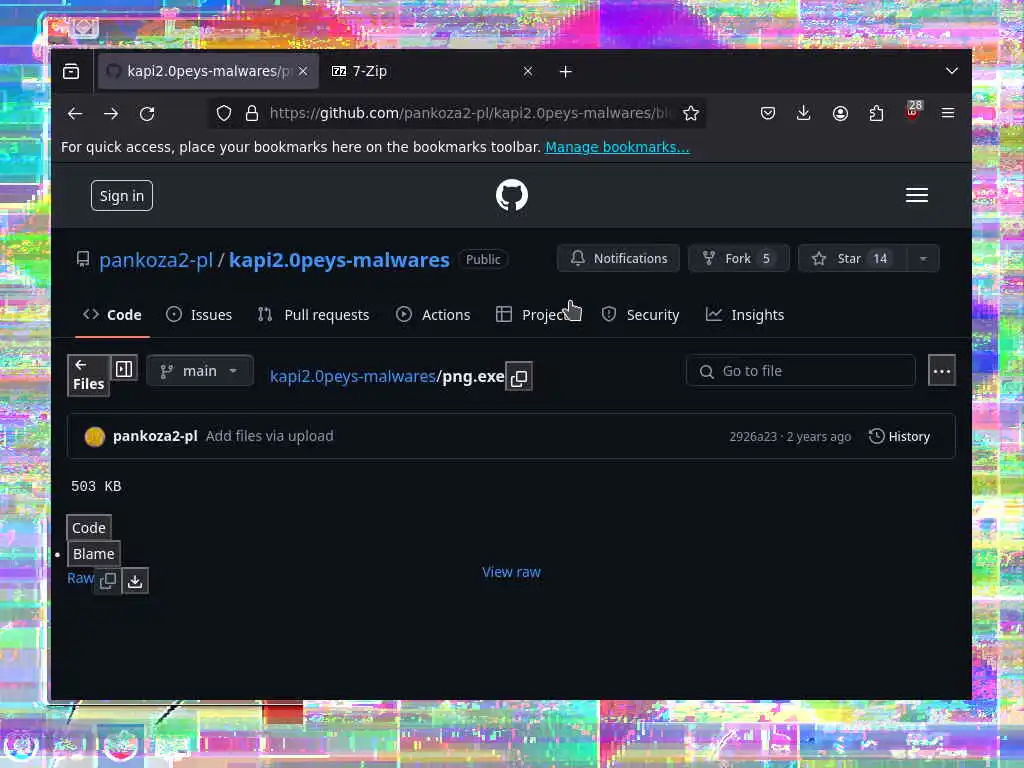Click the Go to file search field

[801, 371]
